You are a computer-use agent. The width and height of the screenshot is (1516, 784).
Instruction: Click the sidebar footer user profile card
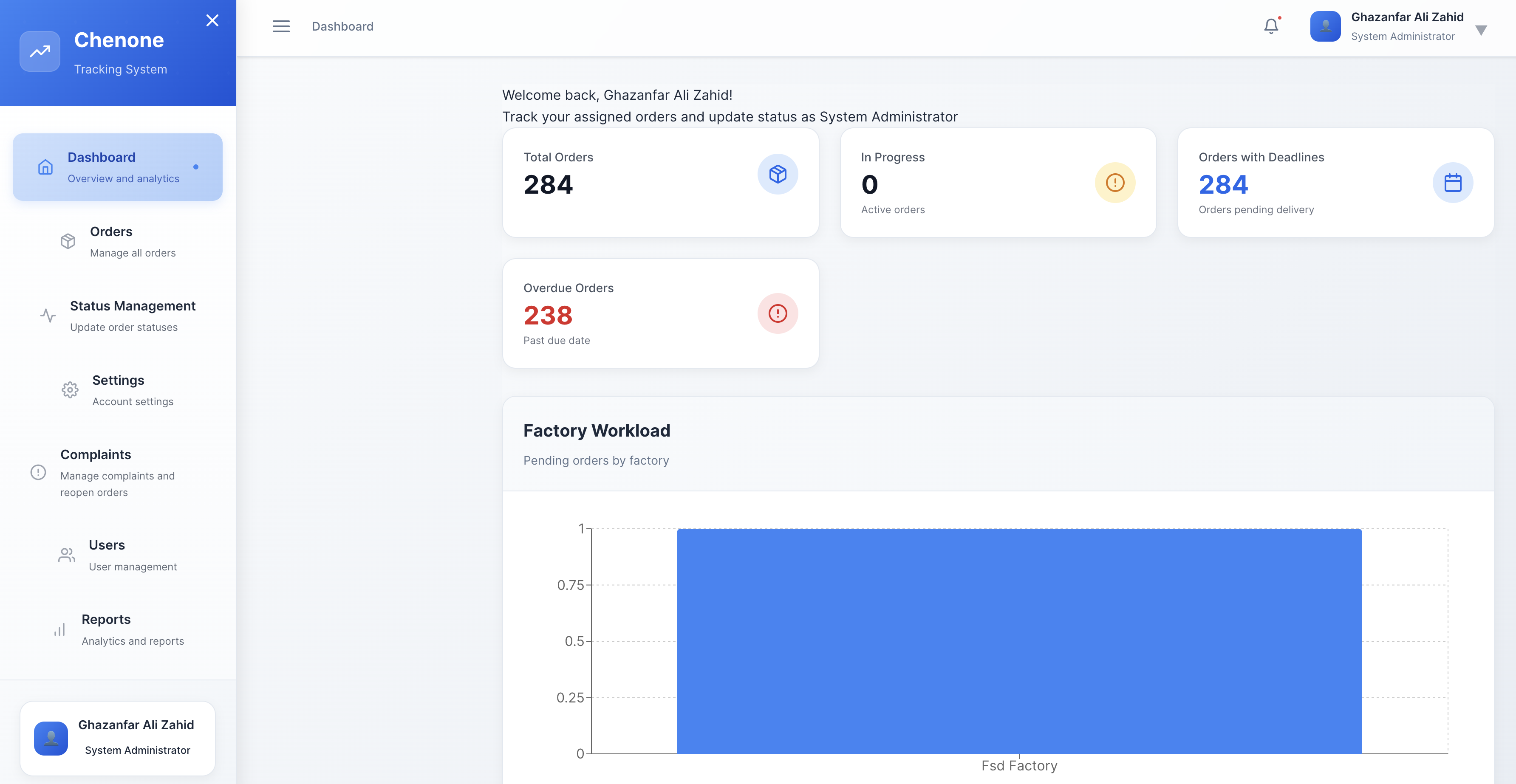pos(118,738)
